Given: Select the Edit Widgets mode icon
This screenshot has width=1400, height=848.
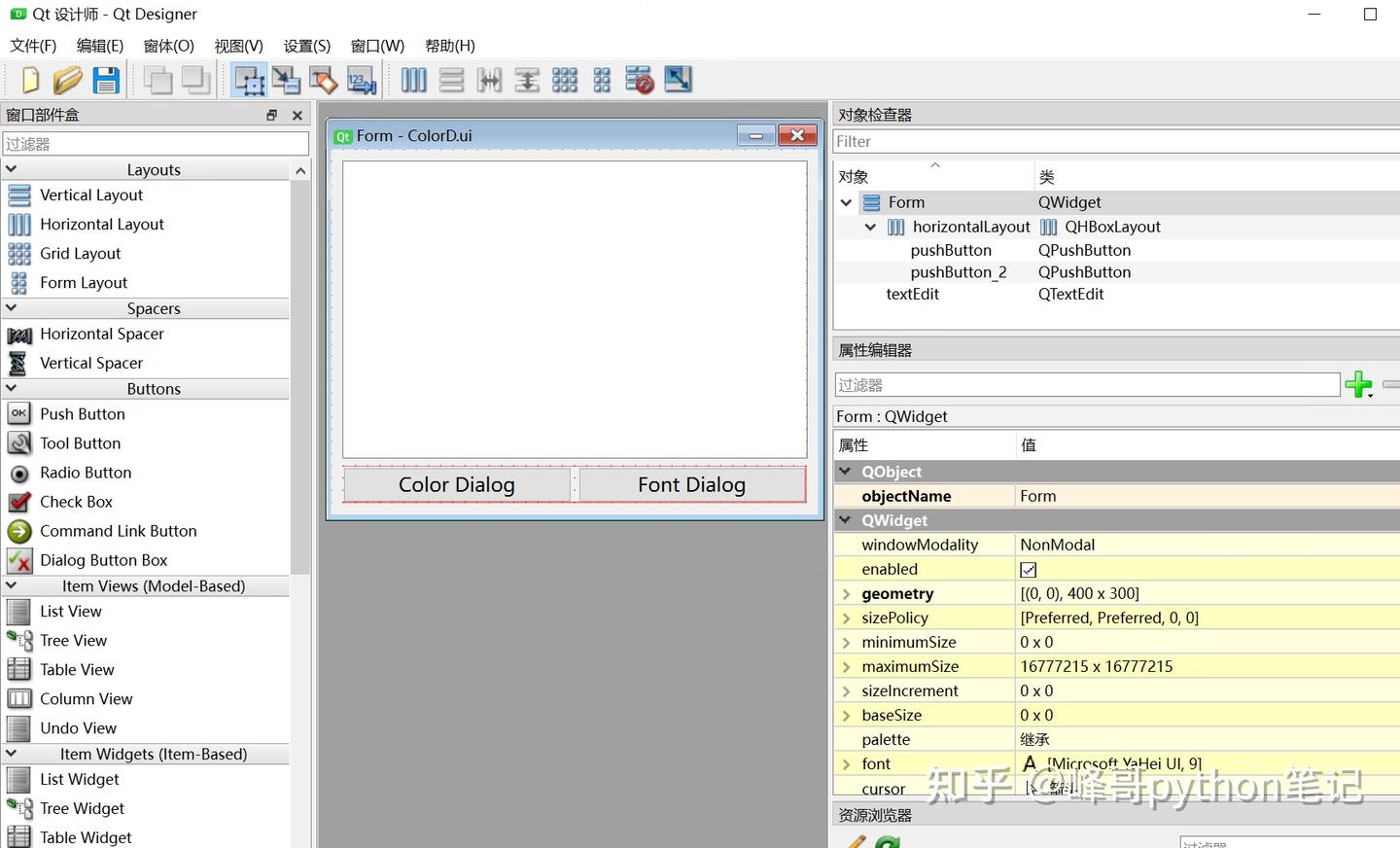Looking at the screenshot, I should 249,81.
